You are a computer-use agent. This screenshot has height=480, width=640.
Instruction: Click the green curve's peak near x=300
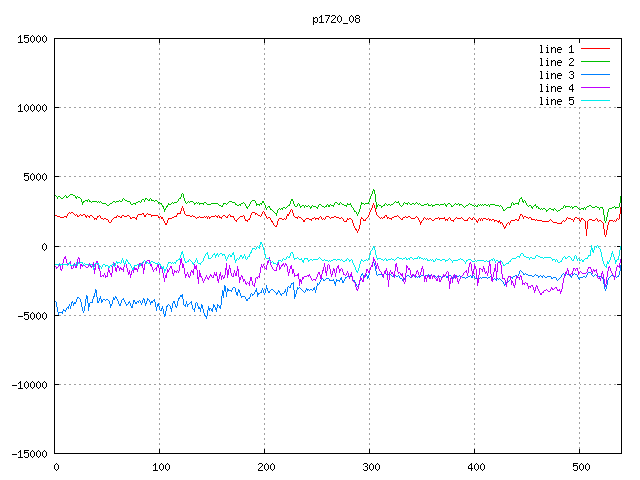tap(373, 190)
